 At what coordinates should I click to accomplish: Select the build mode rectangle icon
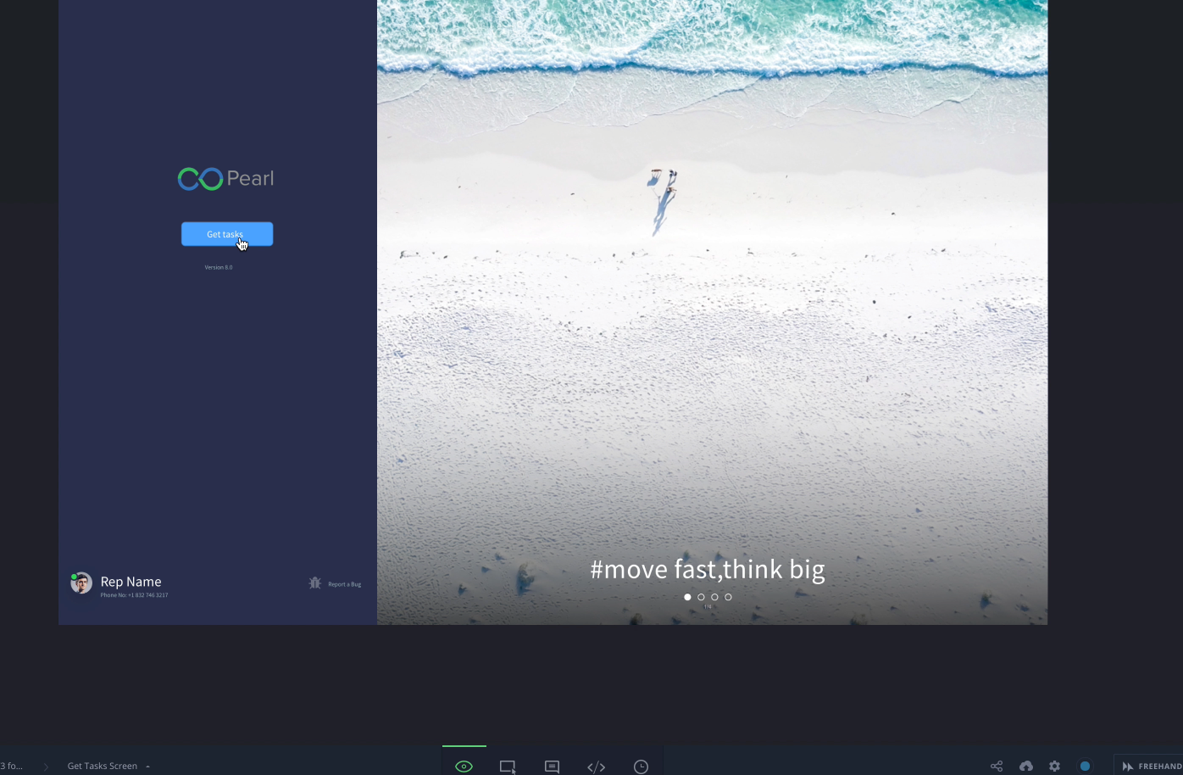tap(508, 766)
